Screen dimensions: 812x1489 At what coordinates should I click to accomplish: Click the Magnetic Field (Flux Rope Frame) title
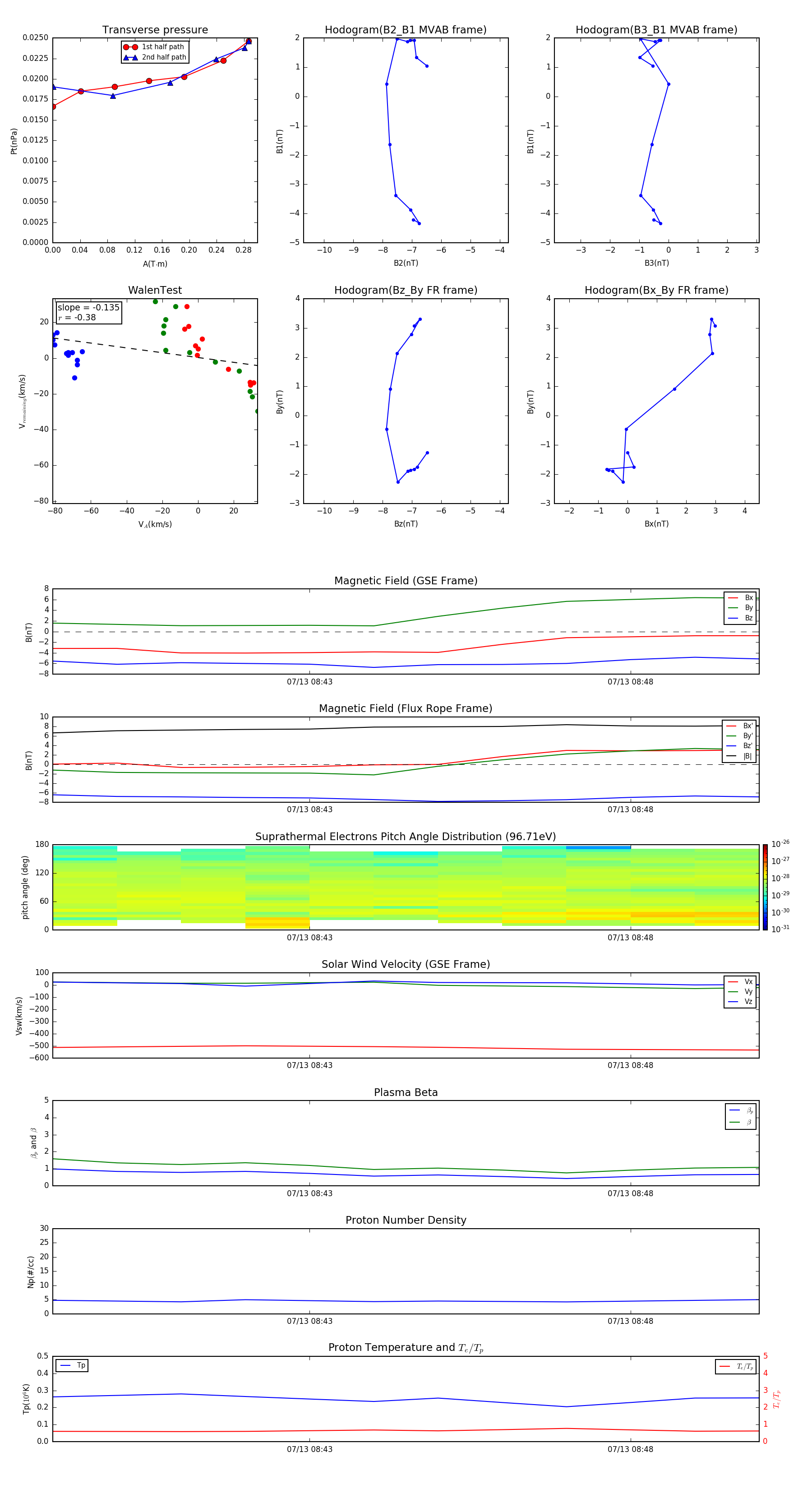(x=406, y=709)
